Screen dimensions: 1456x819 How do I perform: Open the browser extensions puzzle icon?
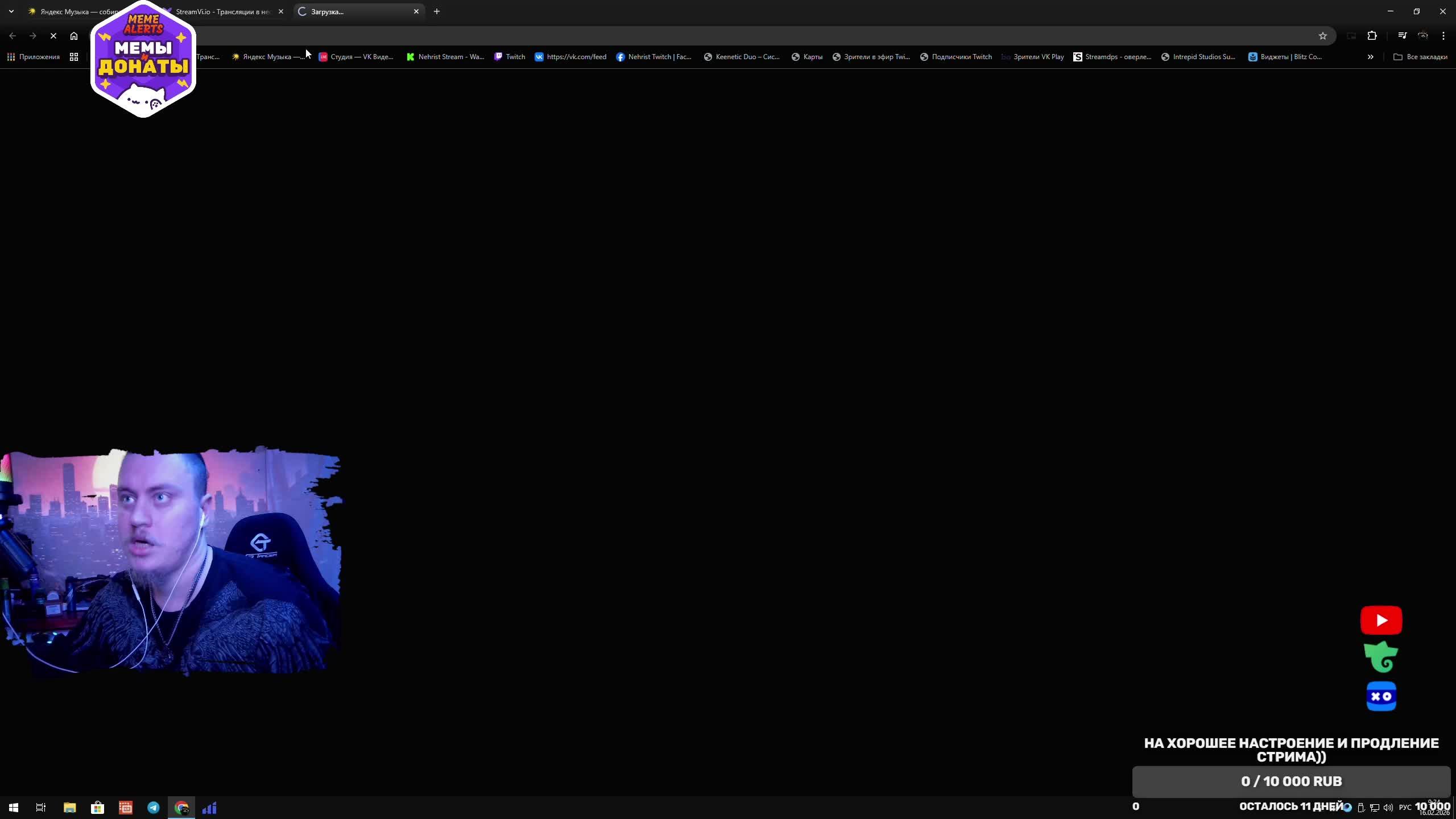[x=1372, y=36]
